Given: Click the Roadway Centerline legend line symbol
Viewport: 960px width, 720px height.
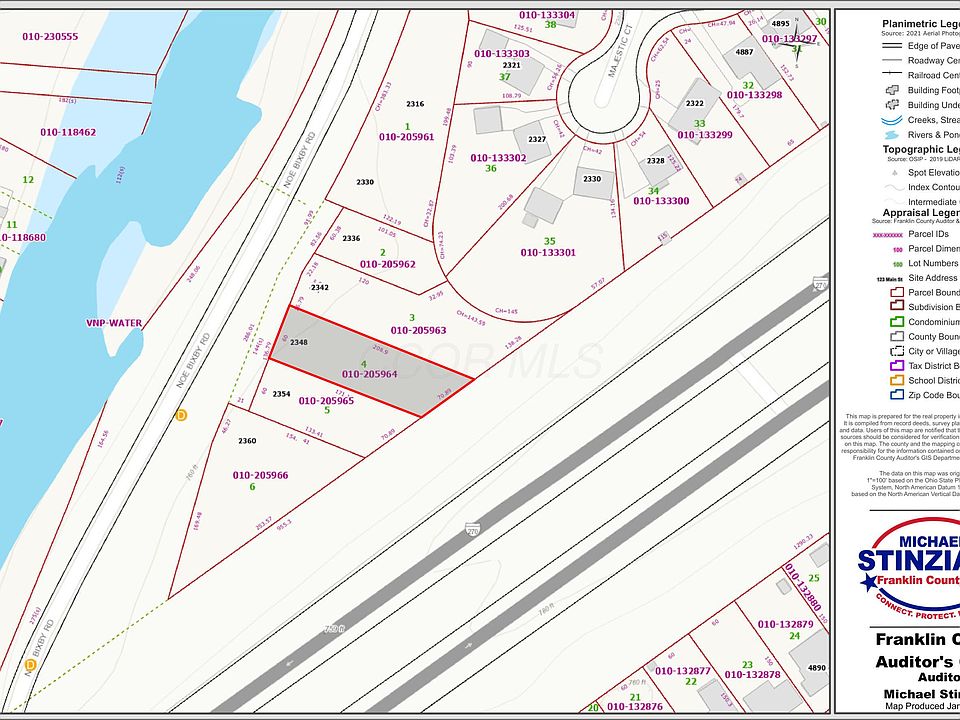Looking at the screenshot, I should click(893, 61).
